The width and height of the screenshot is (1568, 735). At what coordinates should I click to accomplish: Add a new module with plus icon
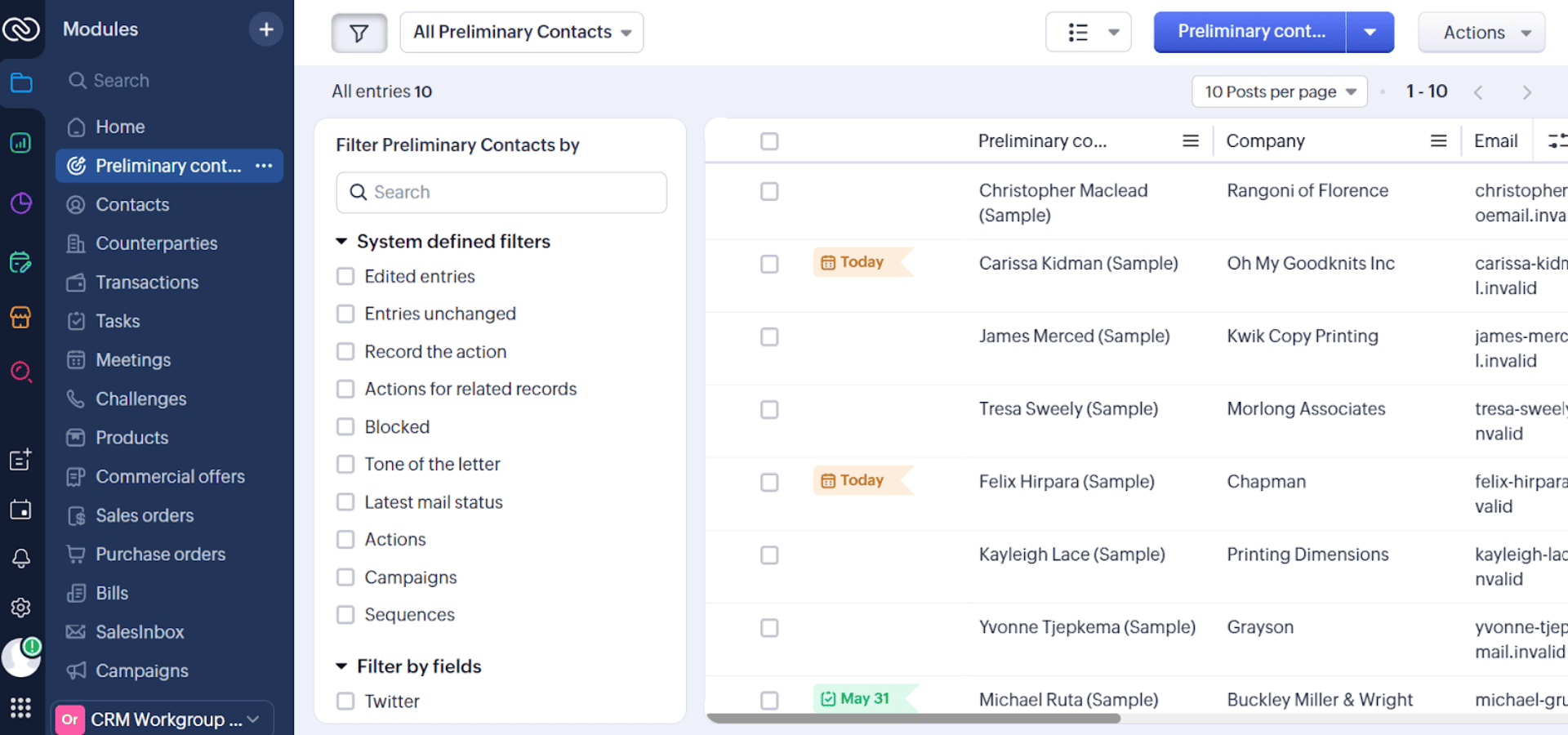[266, 29]
